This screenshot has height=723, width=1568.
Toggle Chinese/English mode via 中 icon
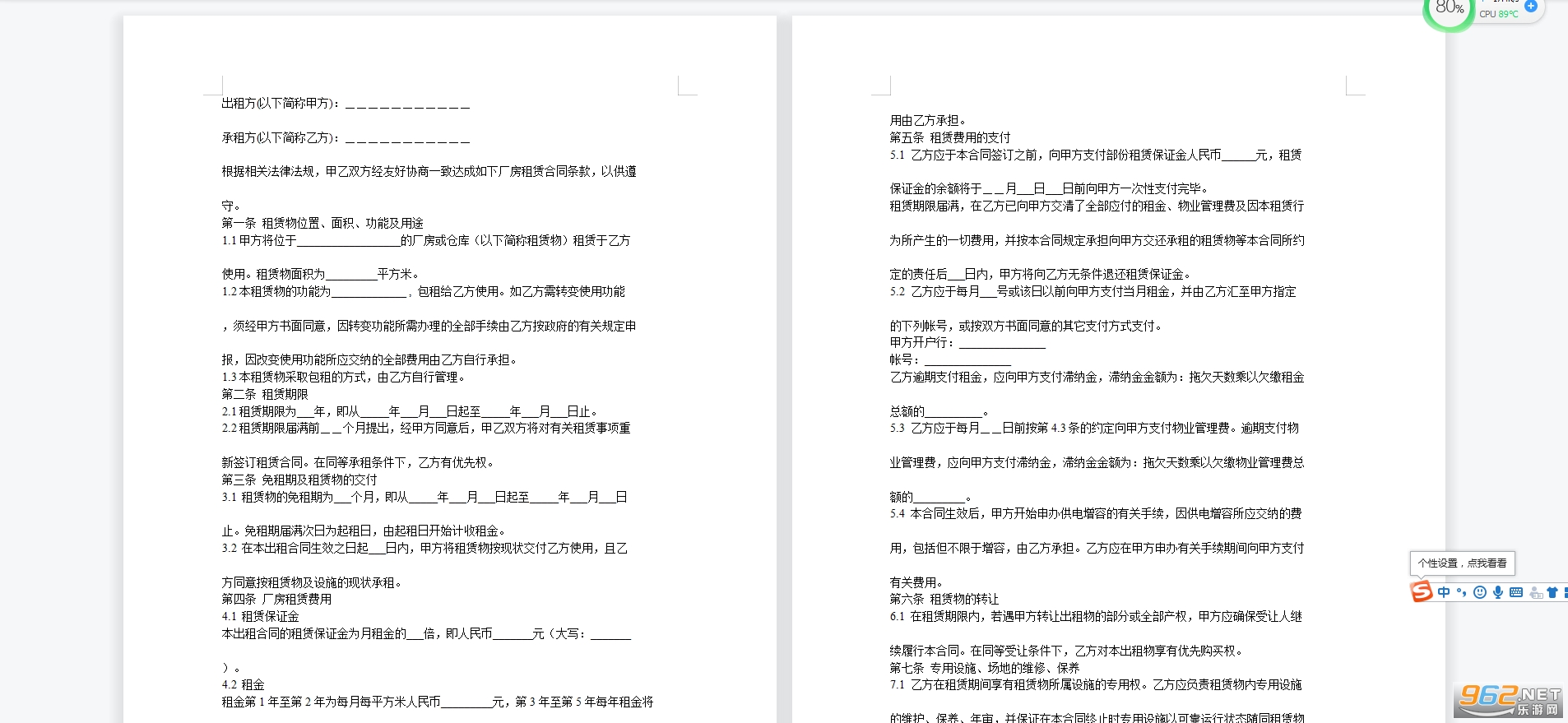click(x=1444, y=592)
